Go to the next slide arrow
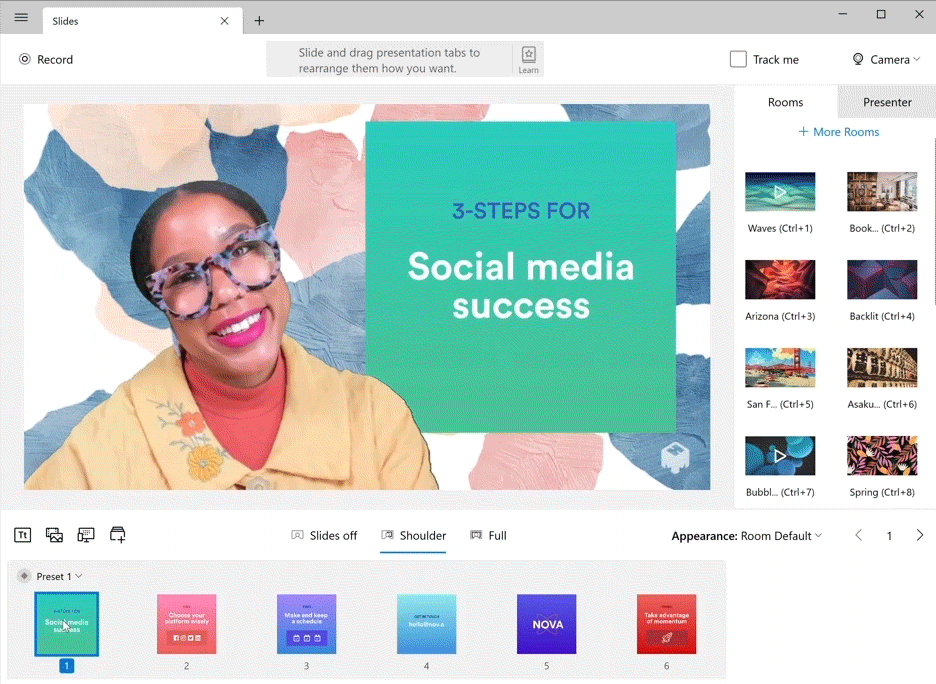The width and height of the screenshot is (936, 684). [x=920, y=535]
